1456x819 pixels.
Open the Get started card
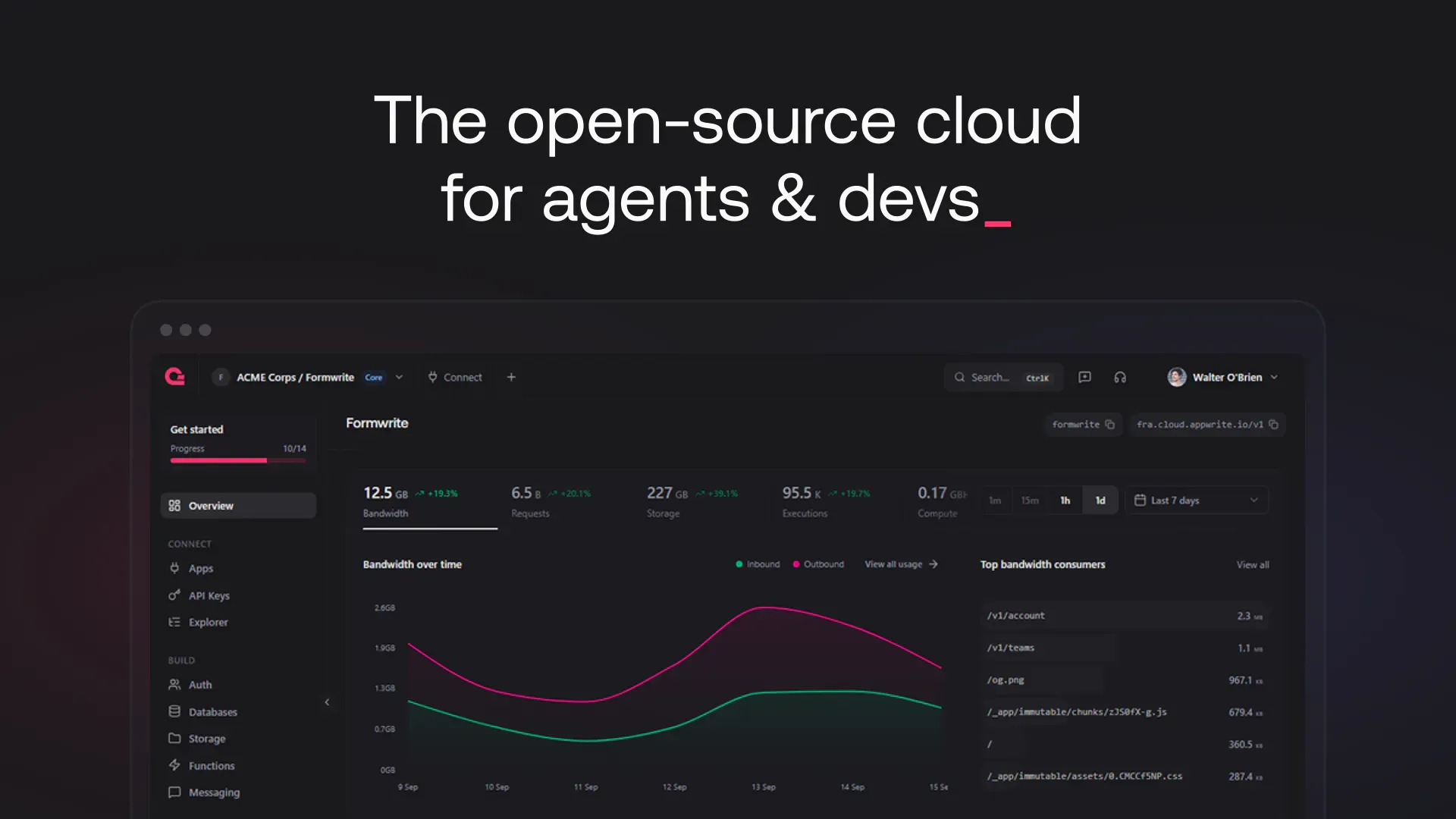tap(238, 444)
